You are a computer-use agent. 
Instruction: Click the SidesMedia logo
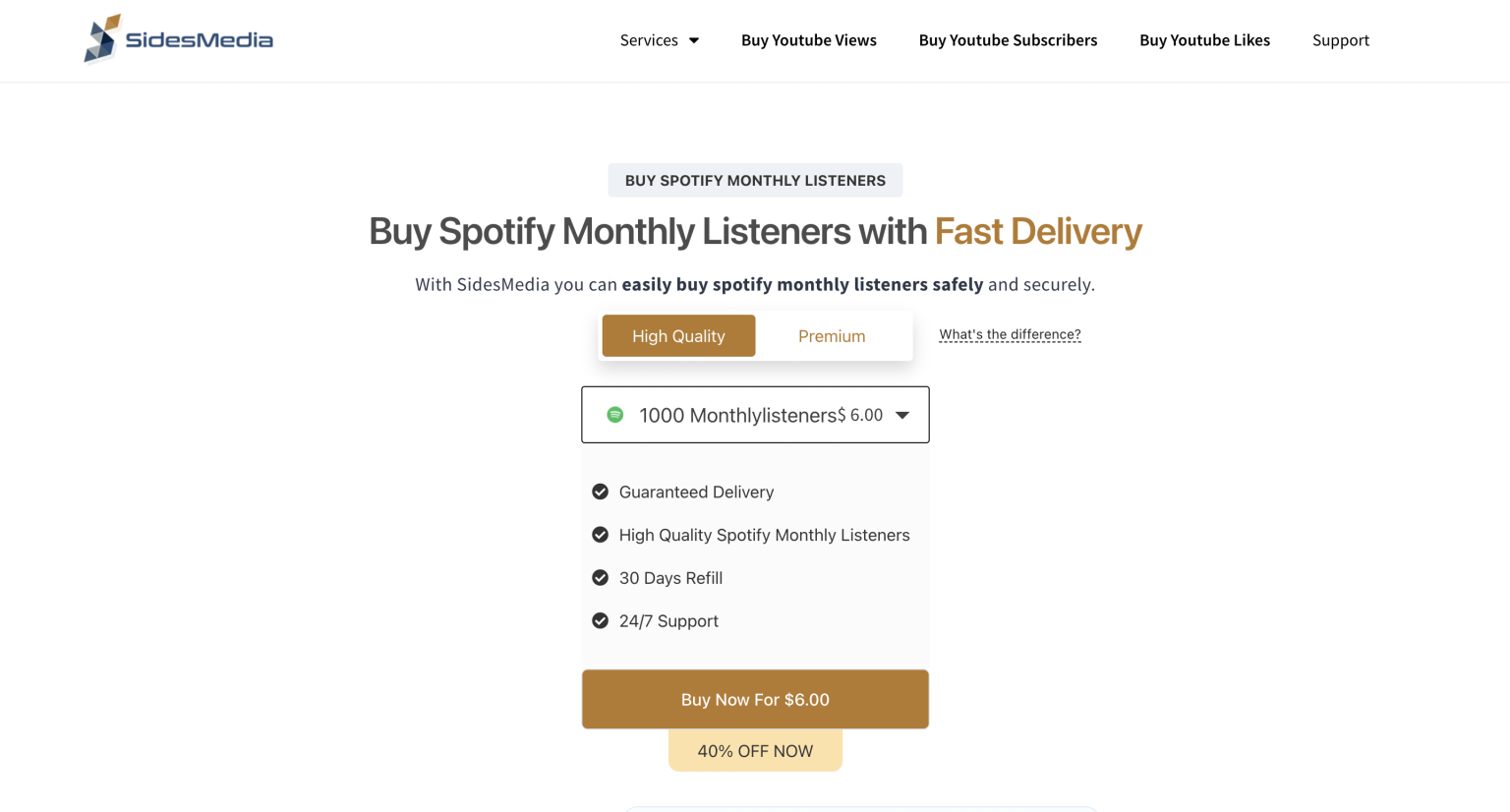tap(178, 38)
